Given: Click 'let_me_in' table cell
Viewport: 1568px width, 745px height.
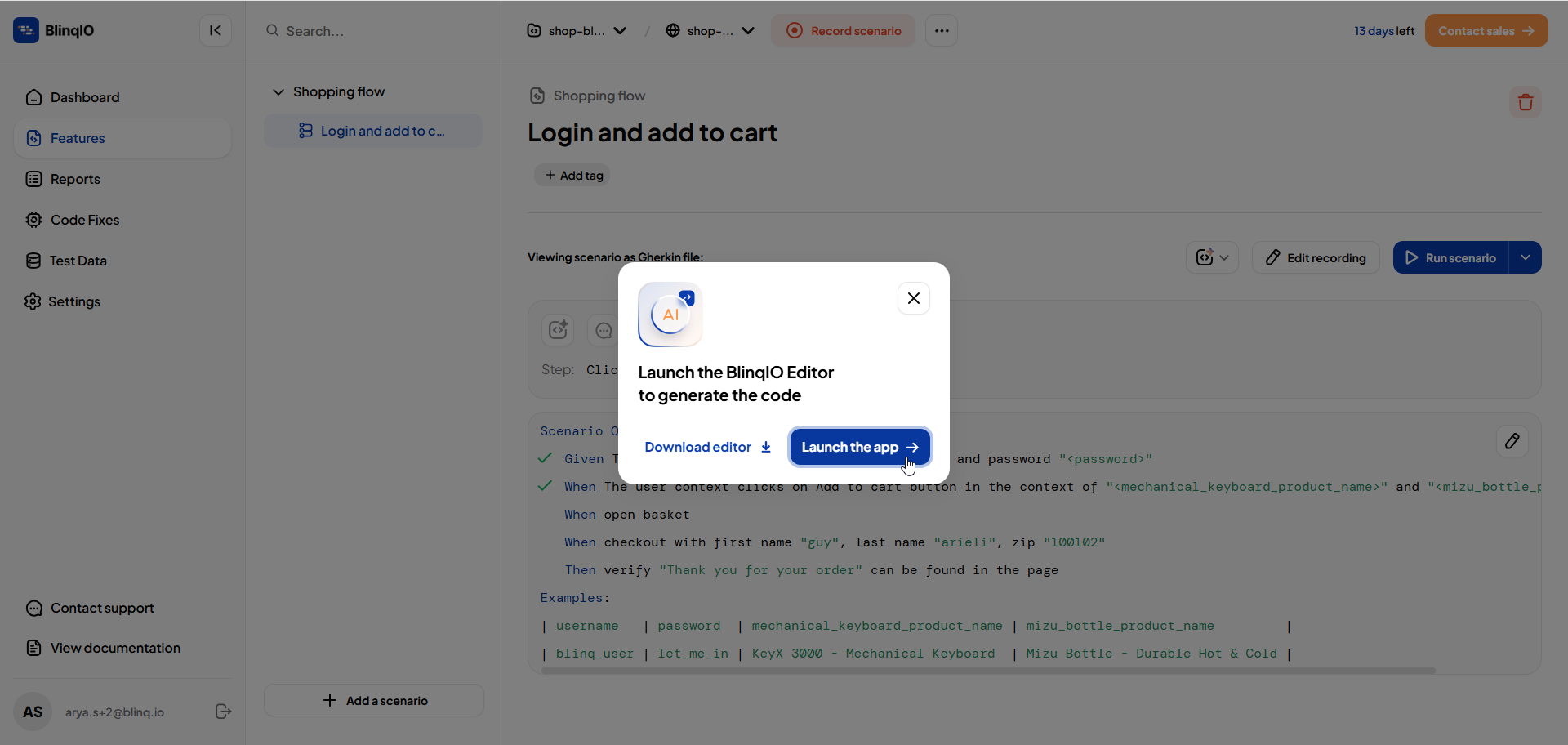Looking at the screenshot, I should (693, 654).
